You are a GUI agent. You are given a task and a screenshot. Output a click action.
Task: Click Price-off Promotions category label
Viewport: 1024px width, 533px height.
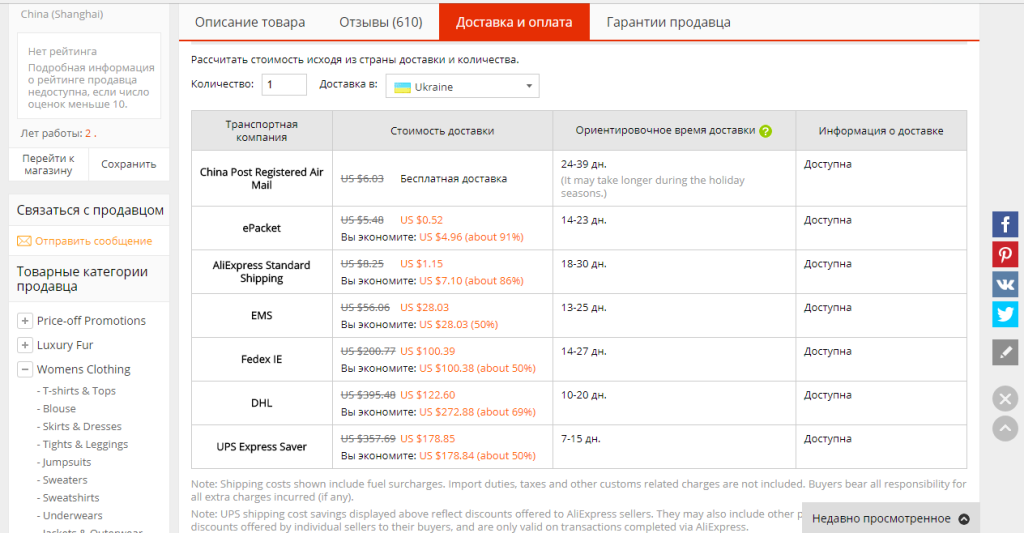coord(91,321)
